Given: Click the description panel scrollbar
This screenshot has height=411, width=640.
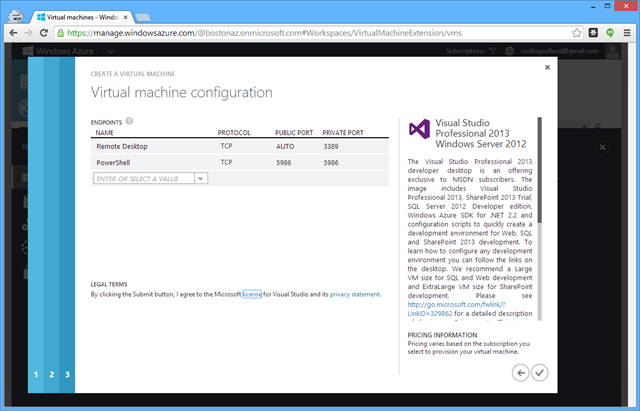Looking at the screenshot, I should point(540,170).
